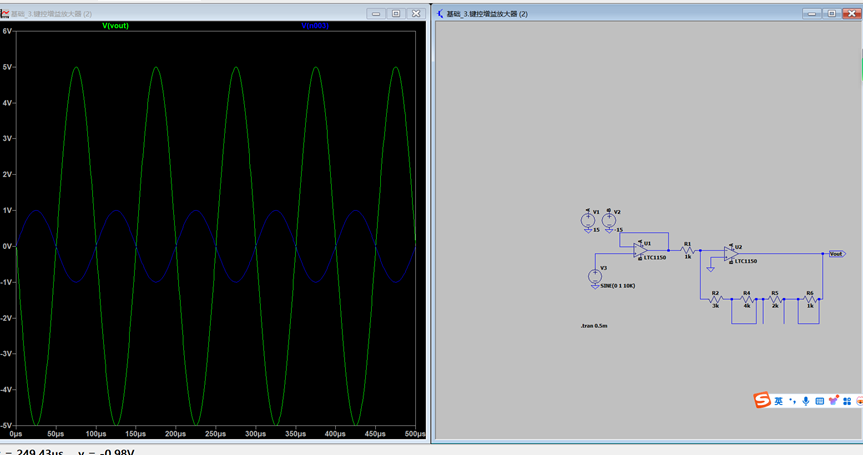Select resistor R1 symbol
This screenshot has height=455, width=863.
687,250
